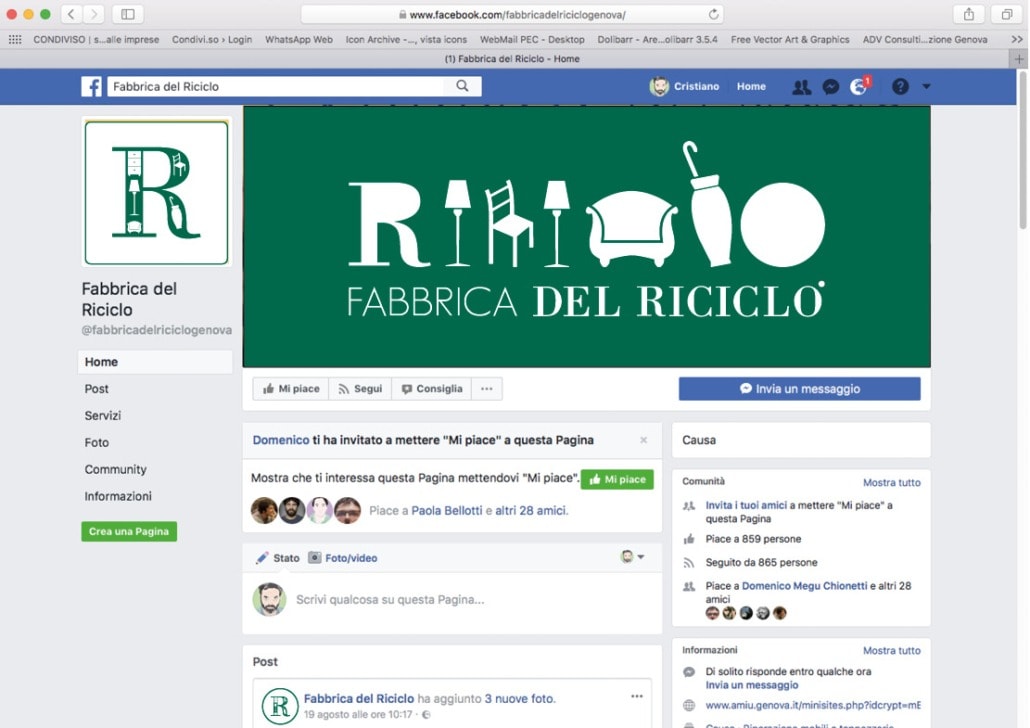
Task: Open the help question mark icon
Action: (x=900, y=87)
